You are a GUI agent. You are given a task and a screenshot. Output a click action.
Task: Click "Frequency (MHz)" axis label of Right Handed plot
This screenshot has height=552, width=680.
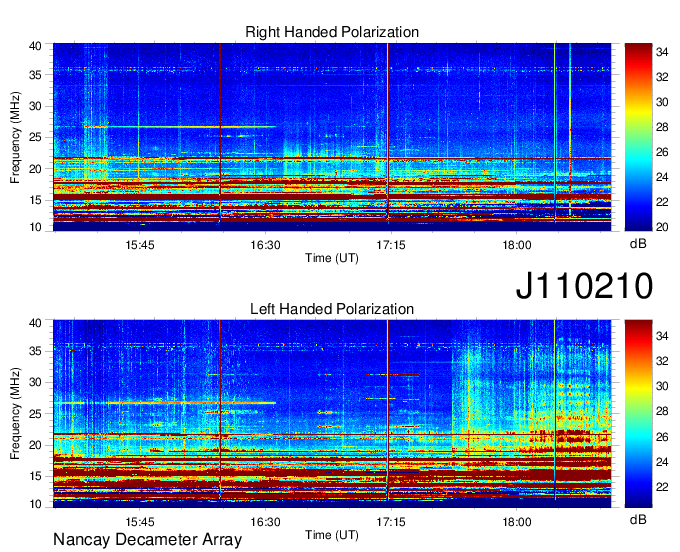pyautogui.click(x=15, y=137)
